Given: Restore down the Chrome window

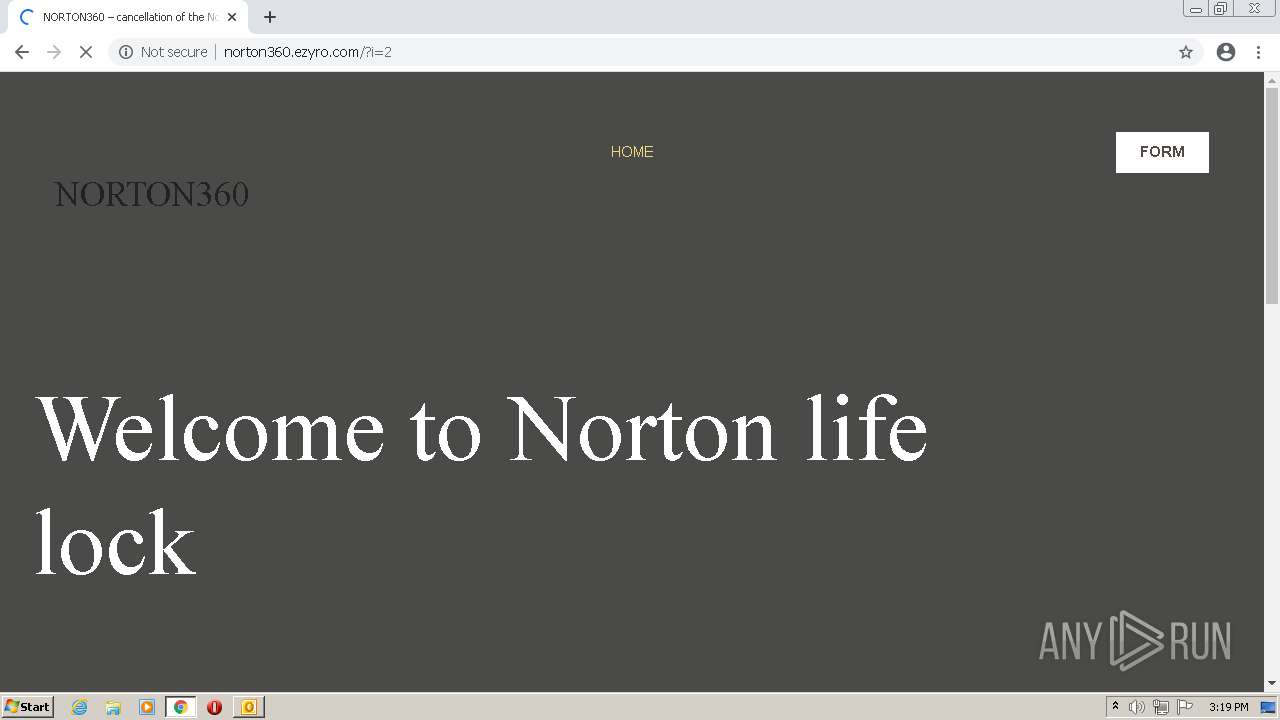Looking at the screenshot, I should tap(1221, 9).
